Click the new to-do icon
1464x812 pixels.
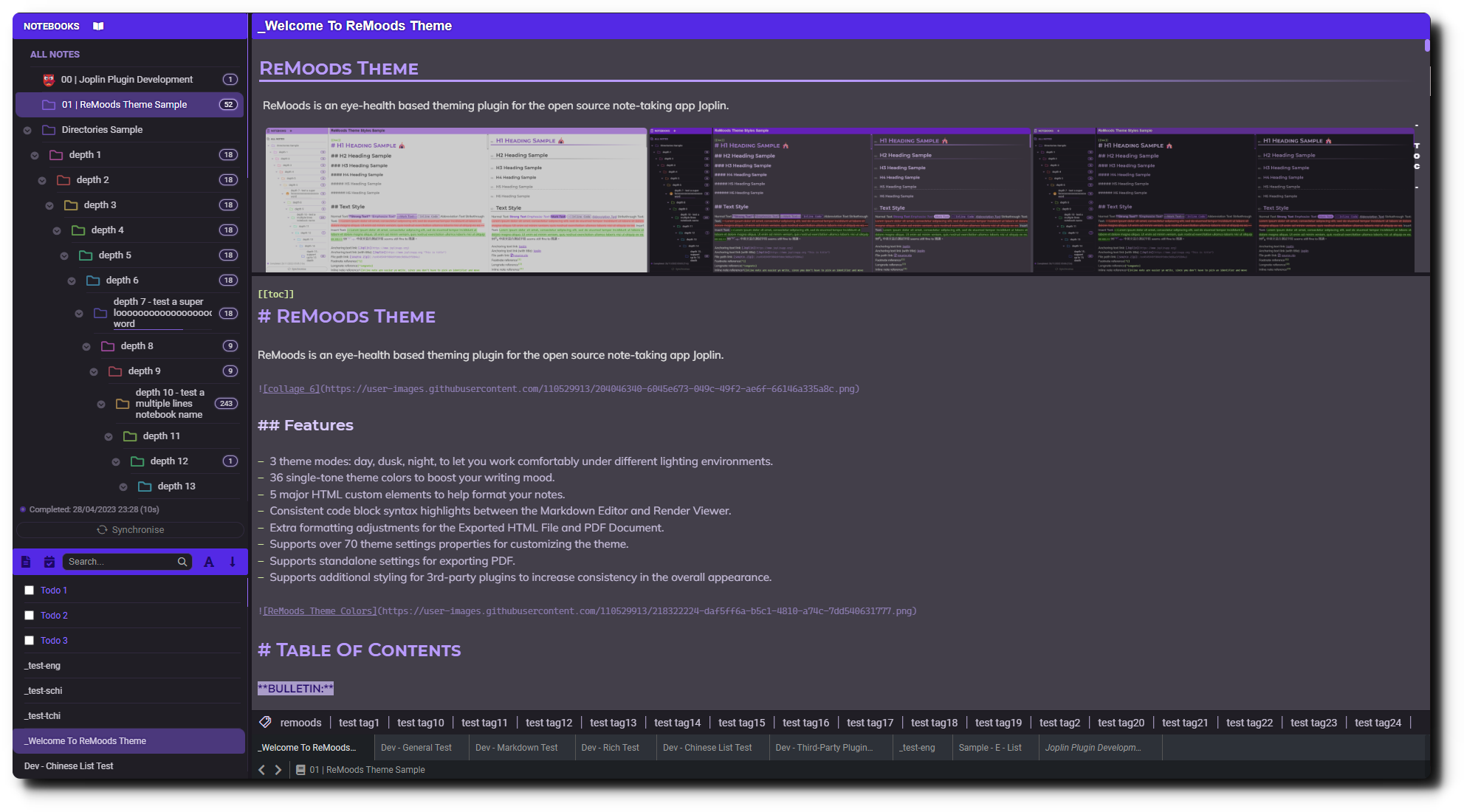pyautogui.click(x=49, y=562)
